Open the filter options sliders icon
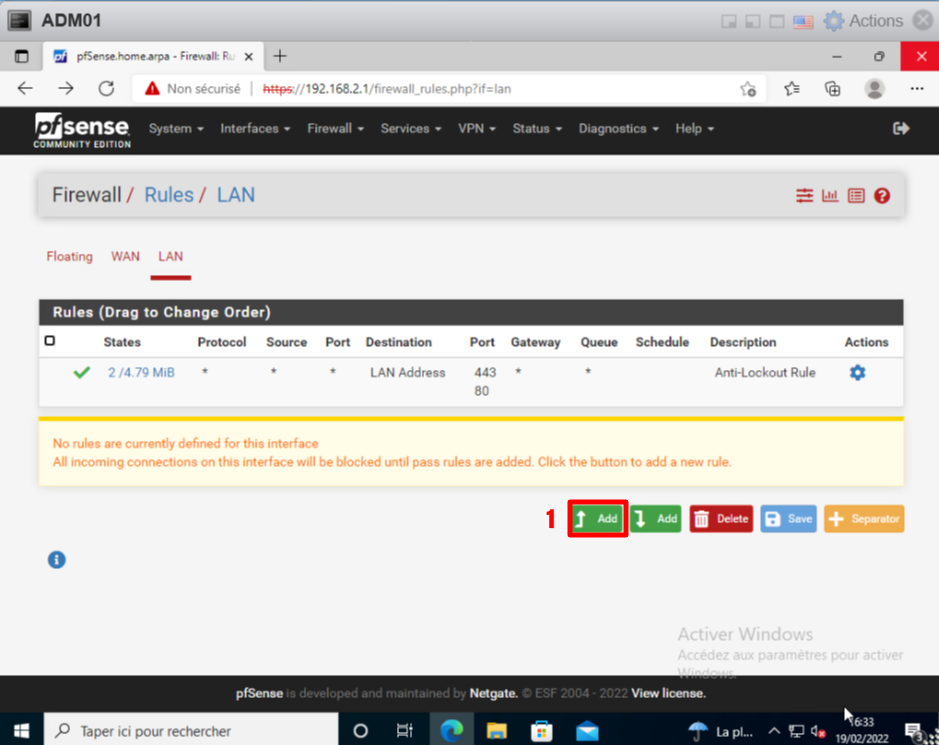939x745 pixels. (804, 196)
